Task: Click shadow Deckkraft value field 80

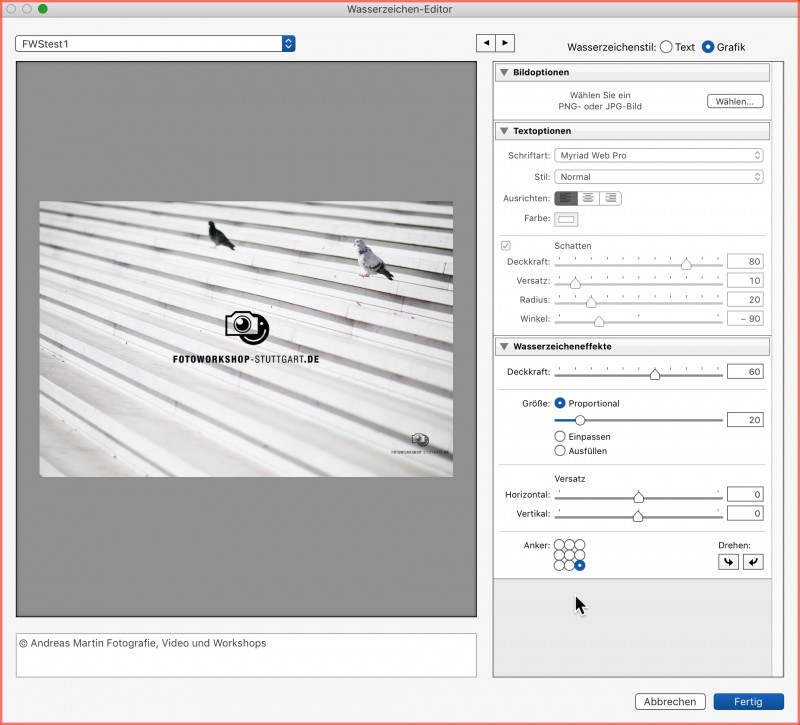Action: click(745, 261)
